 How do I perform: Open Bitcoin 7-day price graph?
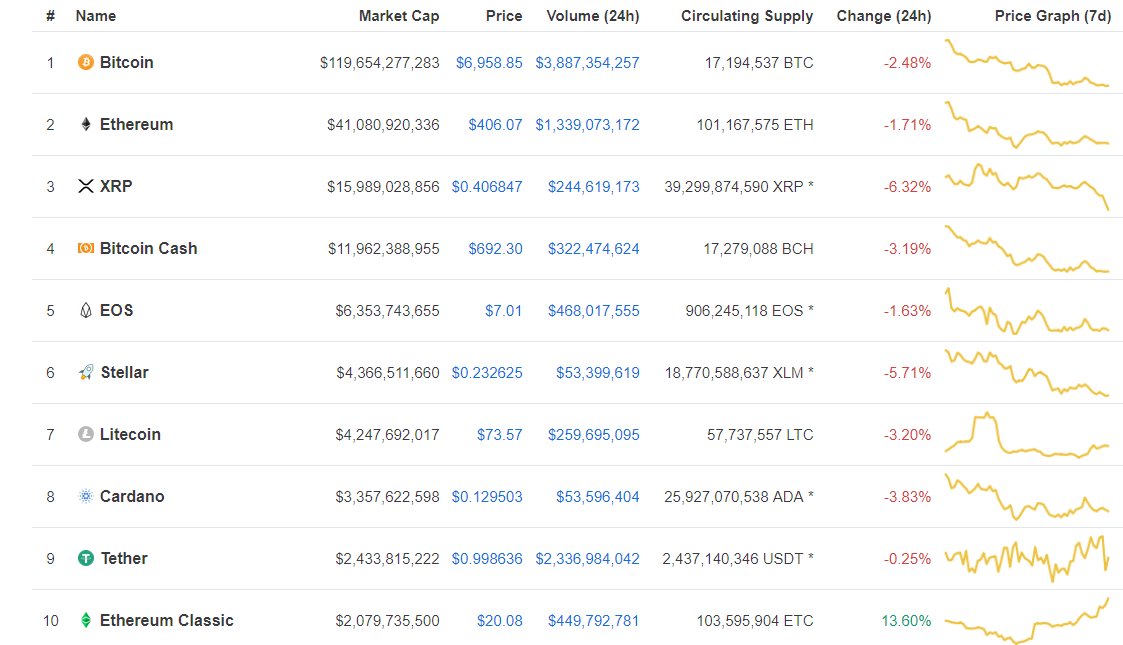[x=1027, y=63]
